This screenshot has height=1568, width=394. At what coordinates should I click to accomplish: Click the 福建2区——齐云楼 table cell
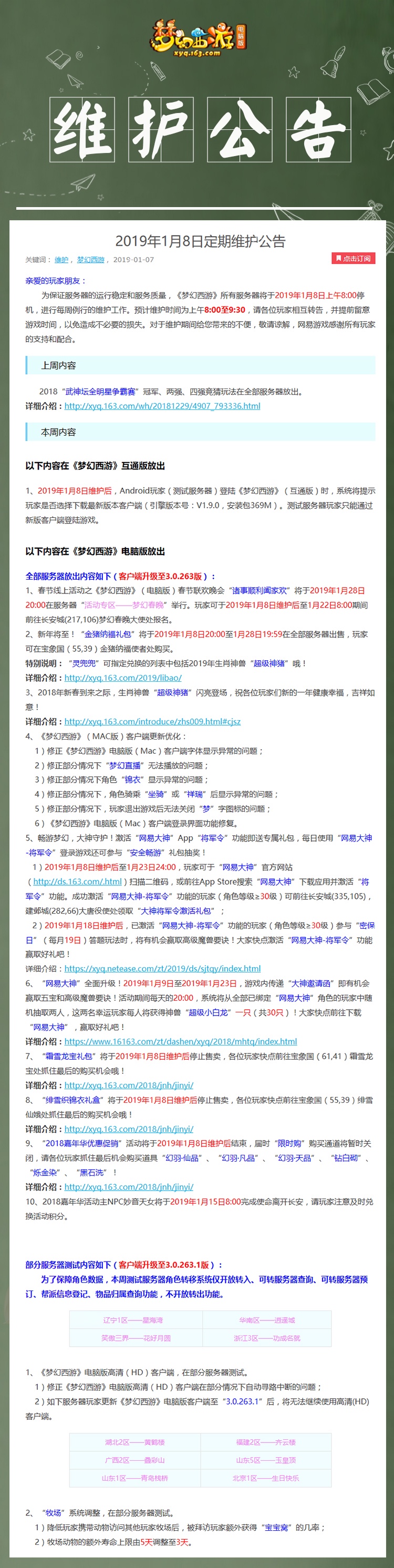[x=266, y=1442]
